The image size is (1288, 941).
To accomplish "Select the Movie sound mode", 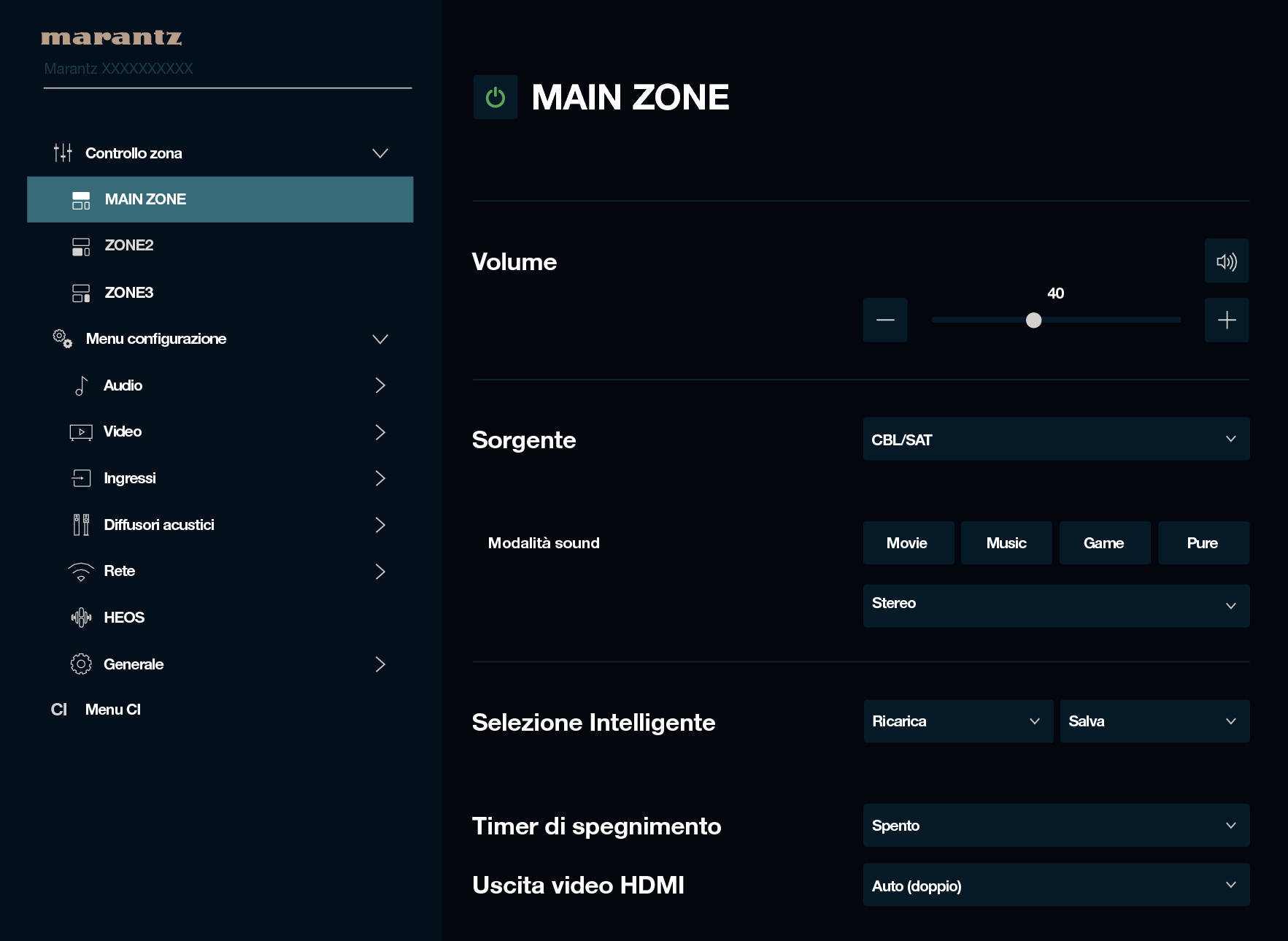I will pos(908,543).
